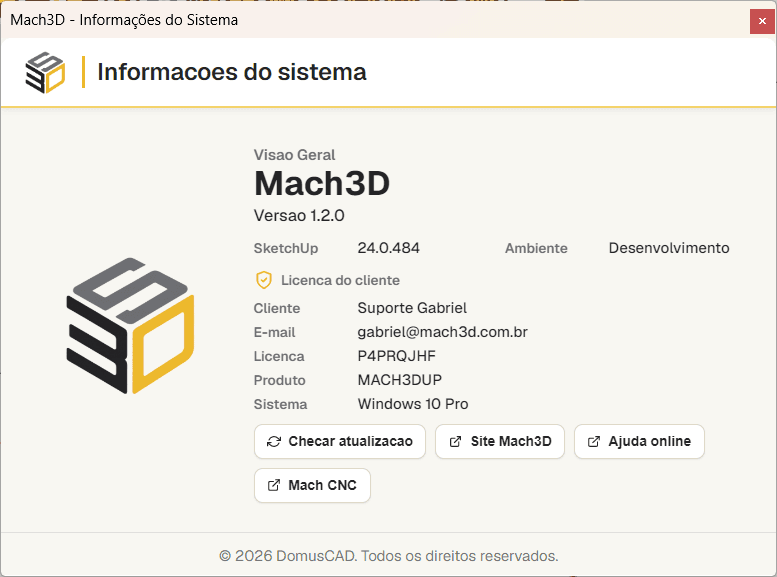Click the E-mail field label
The width and height of the screenshot is (777, 577).
274,332
